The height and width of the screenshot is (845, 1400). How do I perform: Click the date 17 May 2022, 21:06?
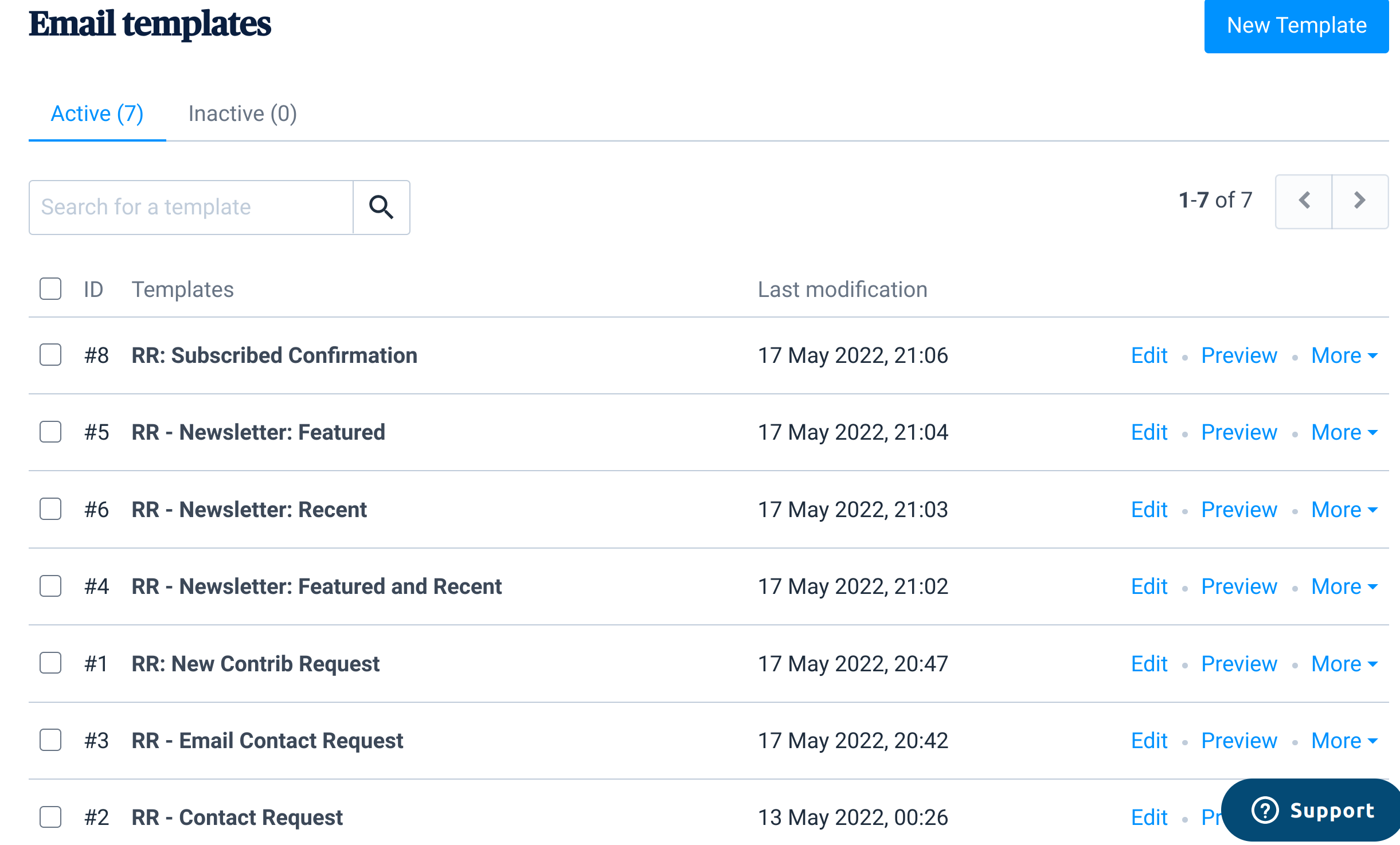(x=852, y=355)
